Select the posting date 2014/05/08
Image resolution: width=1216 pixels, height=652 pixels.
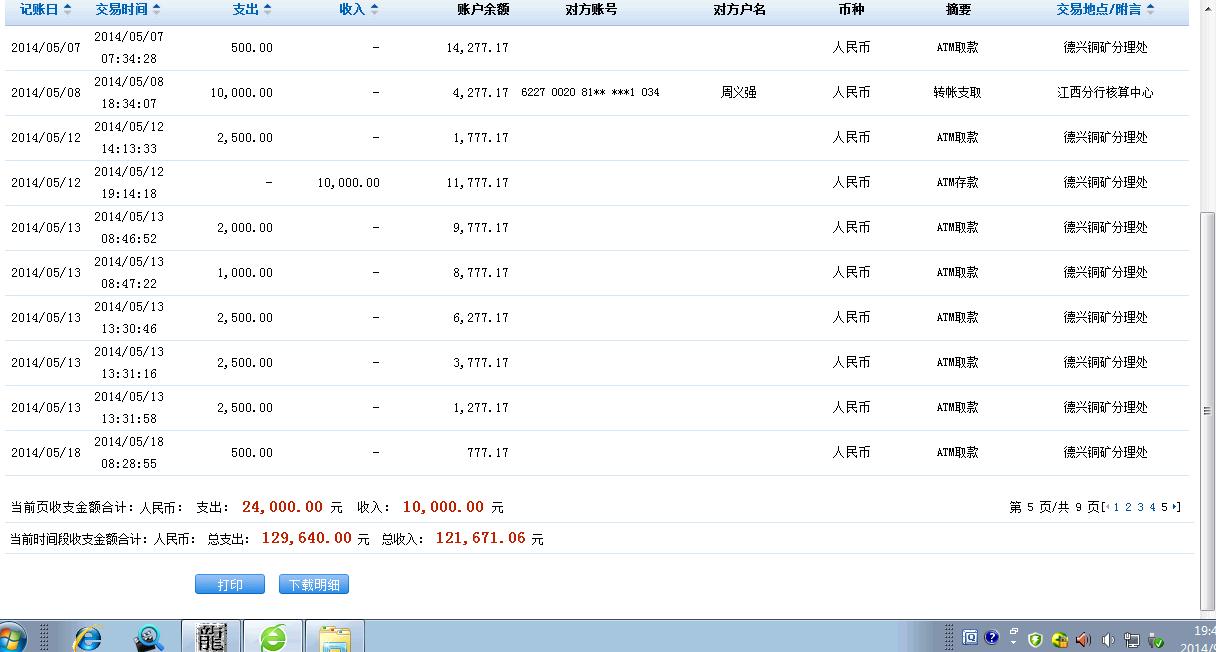tap(46, 93)
